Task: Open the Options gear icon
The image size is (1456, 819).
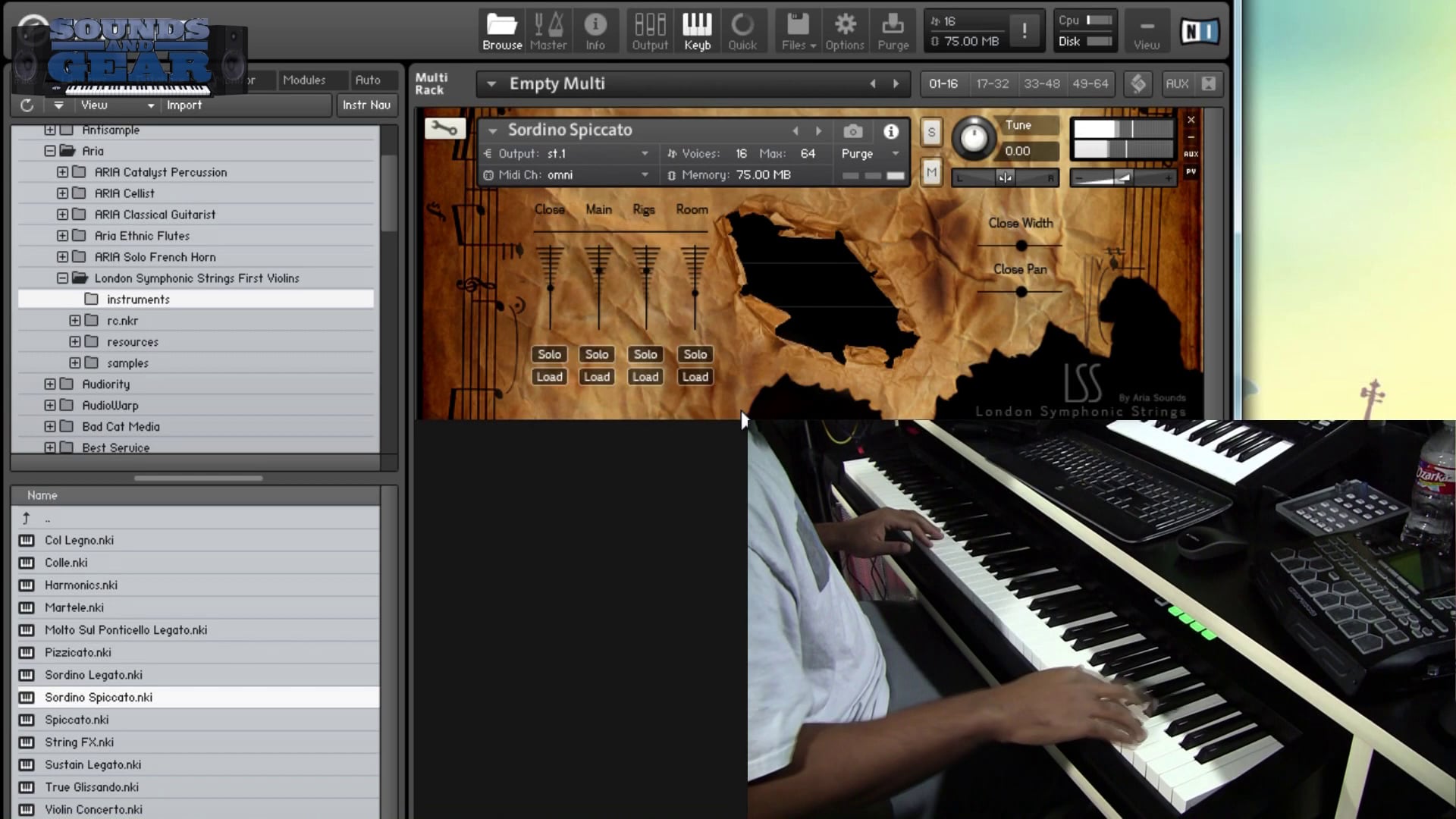Action: (845, 31)
